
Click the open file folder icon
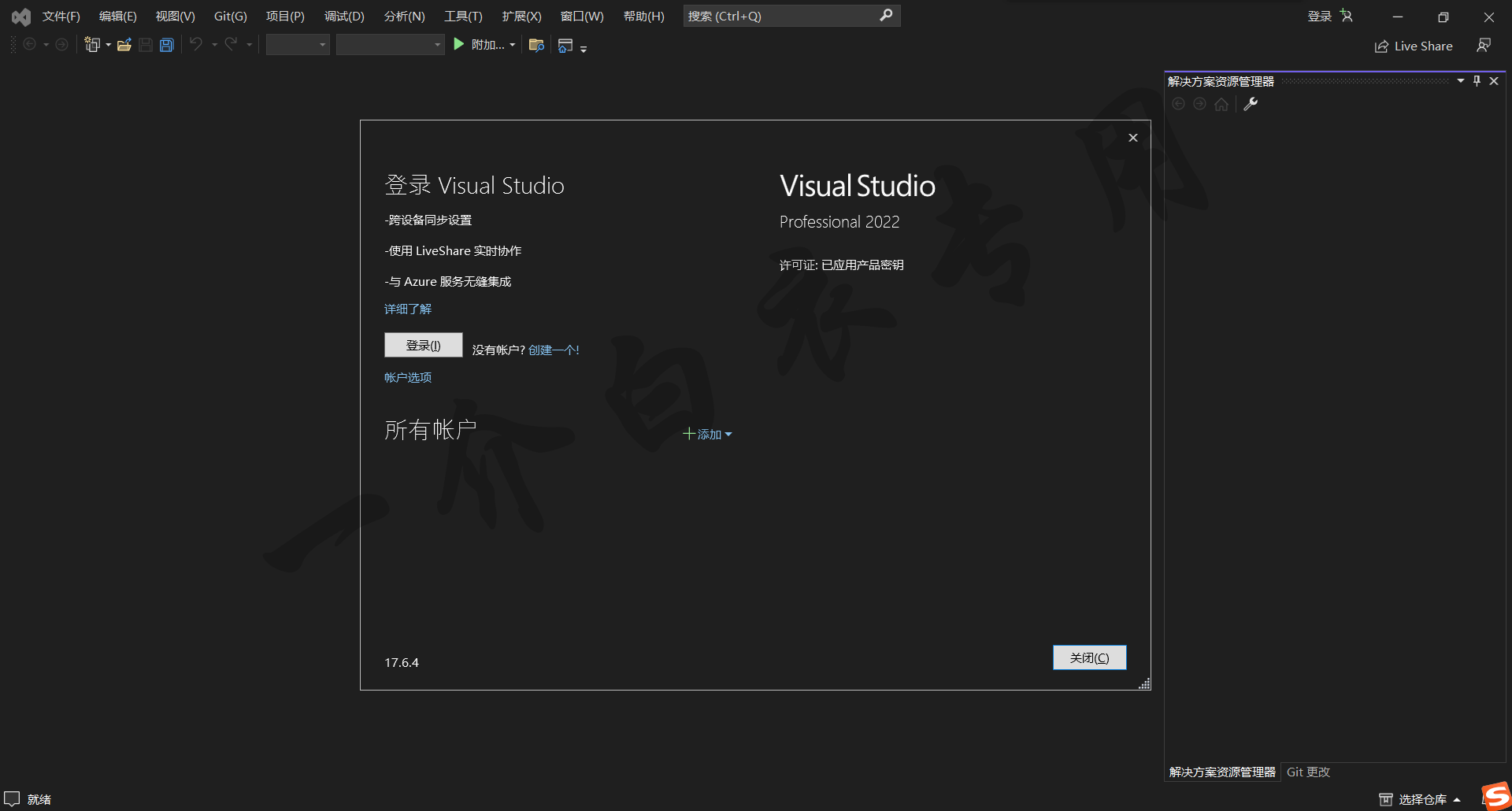124,45
